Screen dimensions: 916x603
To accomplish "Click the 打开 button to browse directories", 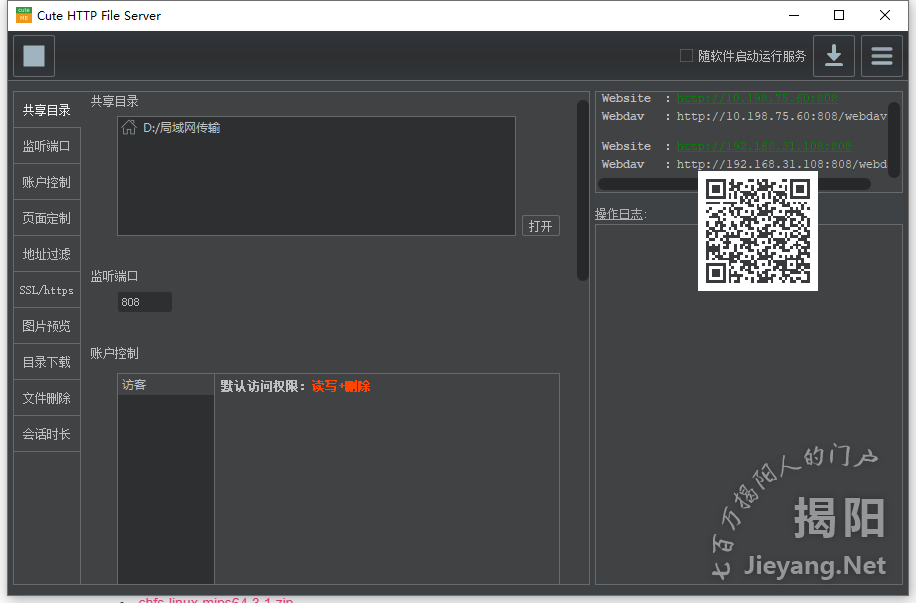I will pos(540,226).
